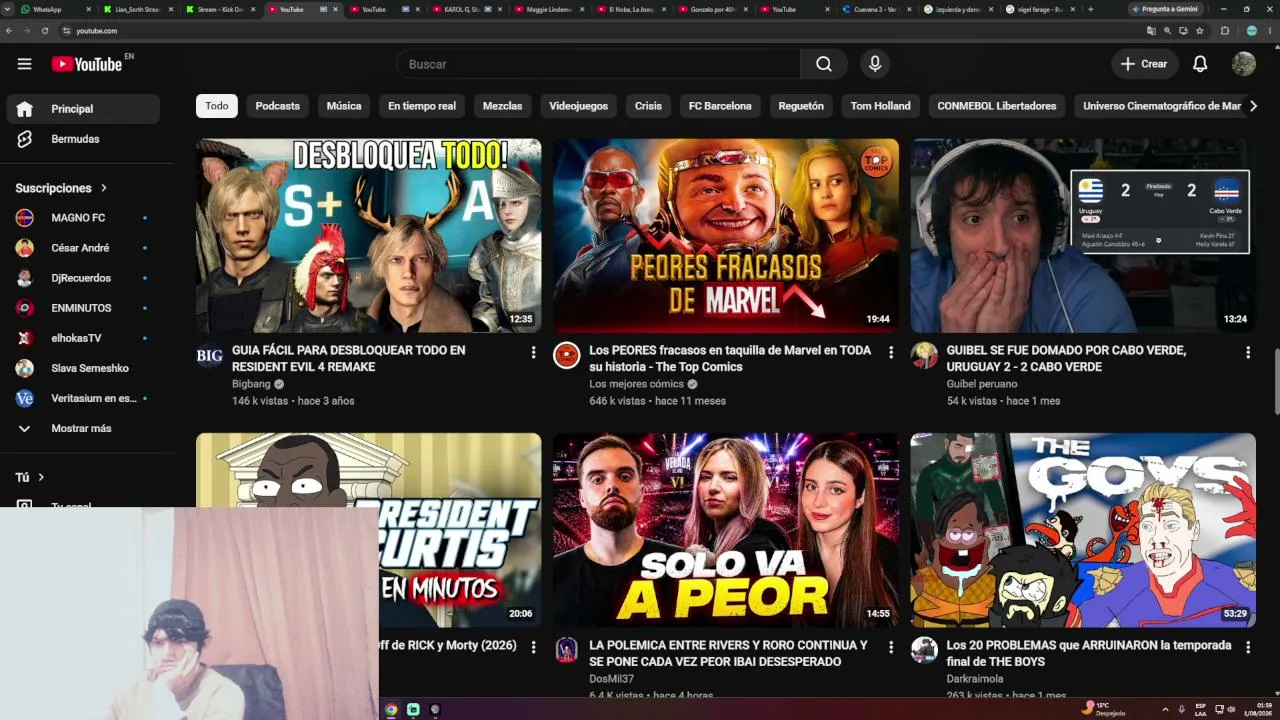Open the Tú section chevron
Viewport: 1280px width, 720px height.
click(41, 478)
